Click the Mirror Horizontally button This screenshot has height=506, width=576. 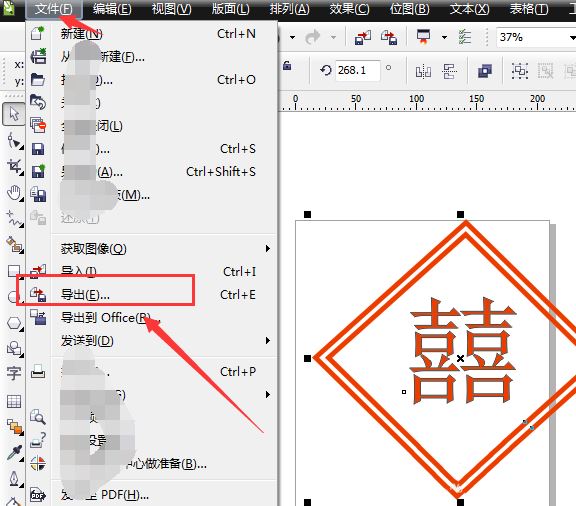(423, 71)
